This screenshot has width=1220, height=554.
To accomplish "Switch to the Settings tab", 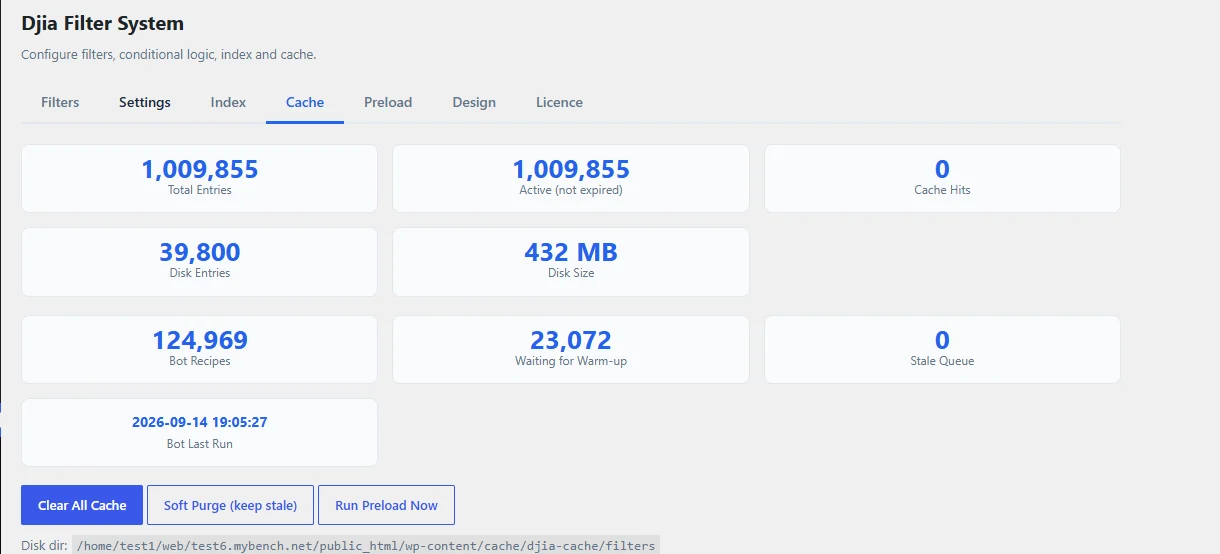I will [x=145, y=102].
